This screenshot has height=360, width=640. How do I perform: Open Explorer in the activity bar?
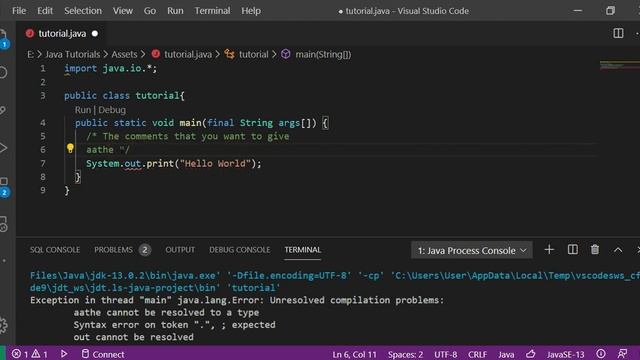click(x=4, y=38)
